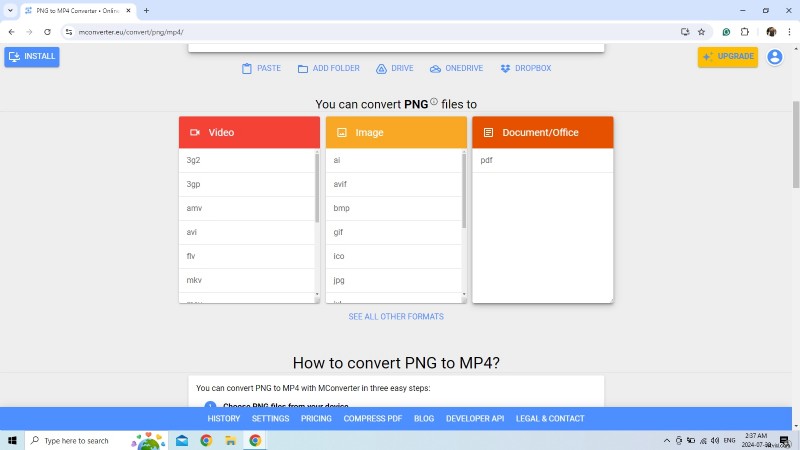This screenshot has width=800, height=450.
Task: Click the browser reload icon
Action: (x=47, y=32)
